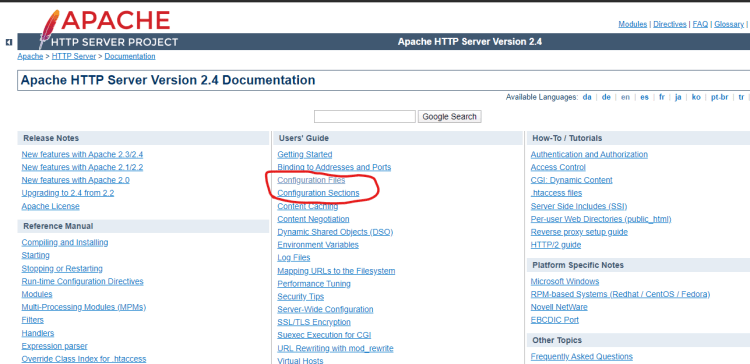The image size is (750, 364).
Task: Click the left arrow icon beside the header
Action: [x=9, y=43]
